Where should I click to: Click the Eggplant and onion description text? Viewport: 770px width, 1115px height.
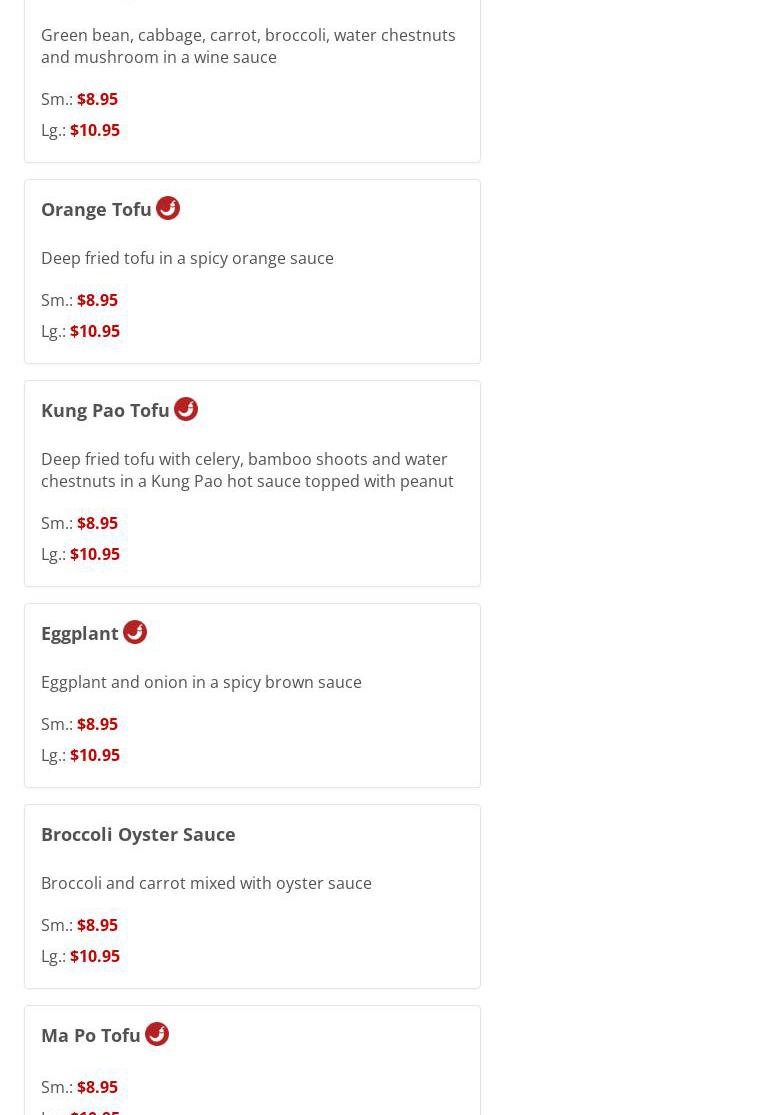coord(201,682)
